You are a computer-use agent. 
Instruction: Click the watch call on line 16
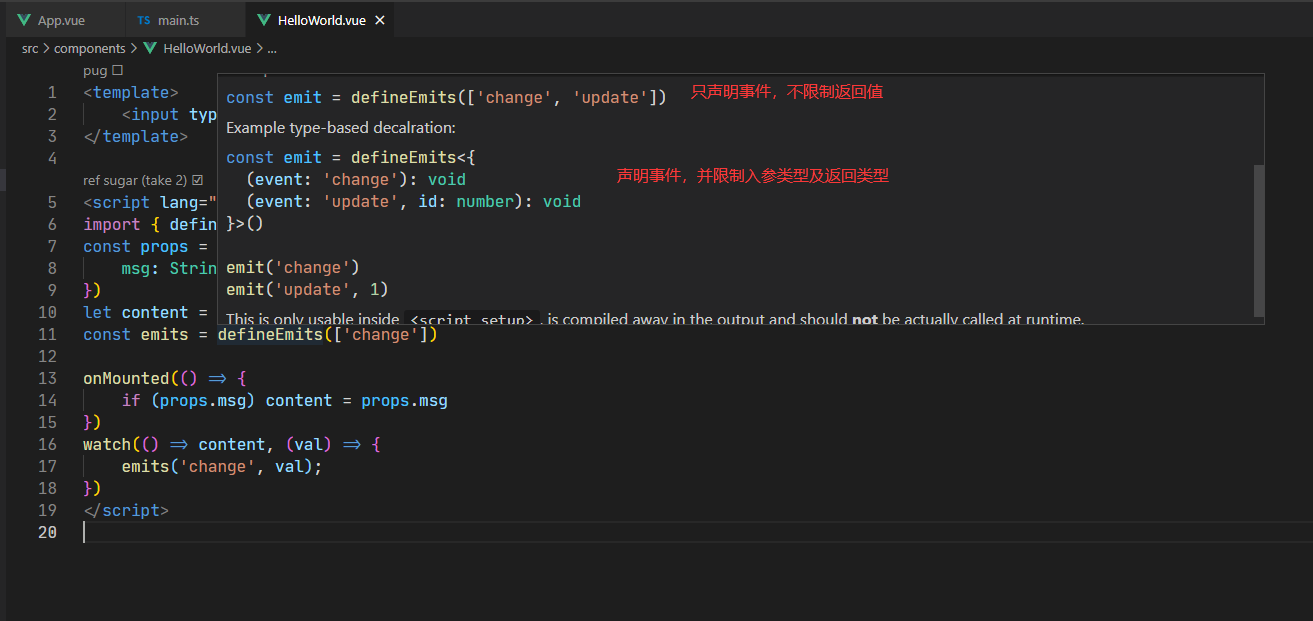(x=107, y=444)
